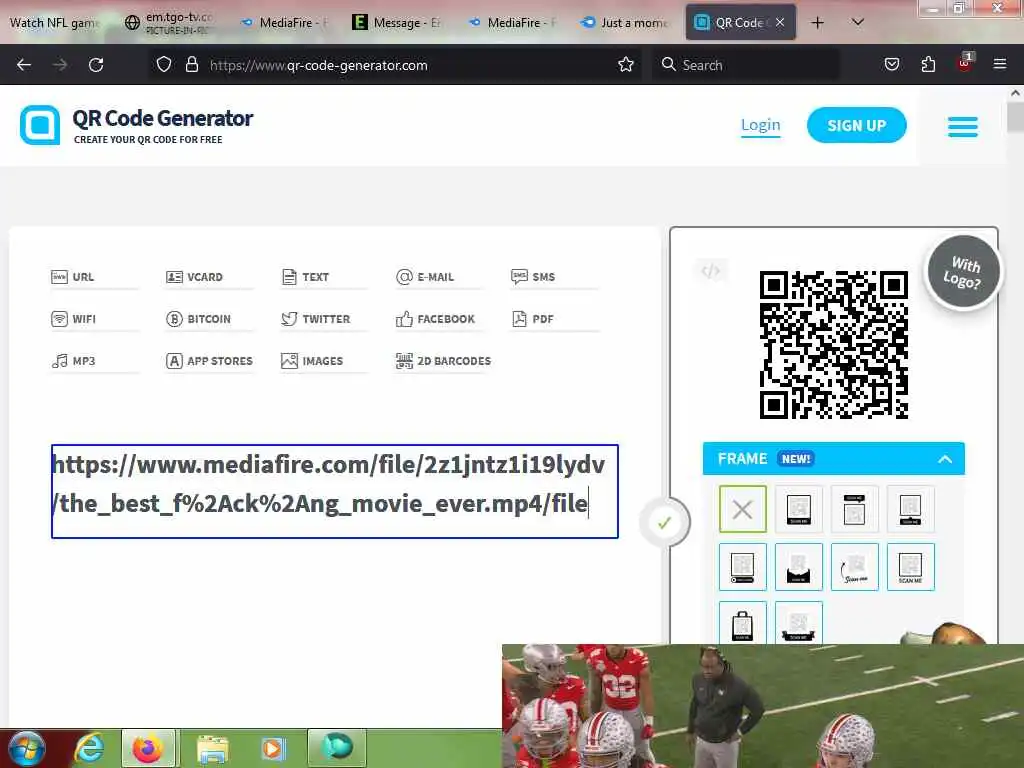The height and width of the screenshot is (768, 1024).
Task: Open the uBlock extension icon
Action: pos(965,63)
